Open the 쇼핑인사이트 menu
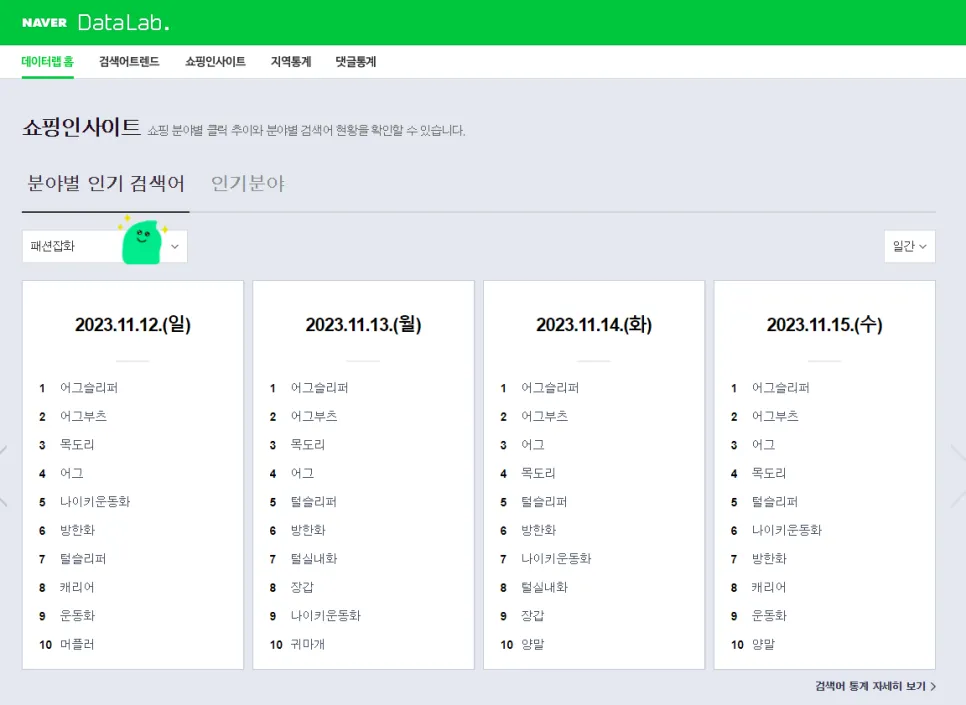966x705 pixels. coord(216,62)
